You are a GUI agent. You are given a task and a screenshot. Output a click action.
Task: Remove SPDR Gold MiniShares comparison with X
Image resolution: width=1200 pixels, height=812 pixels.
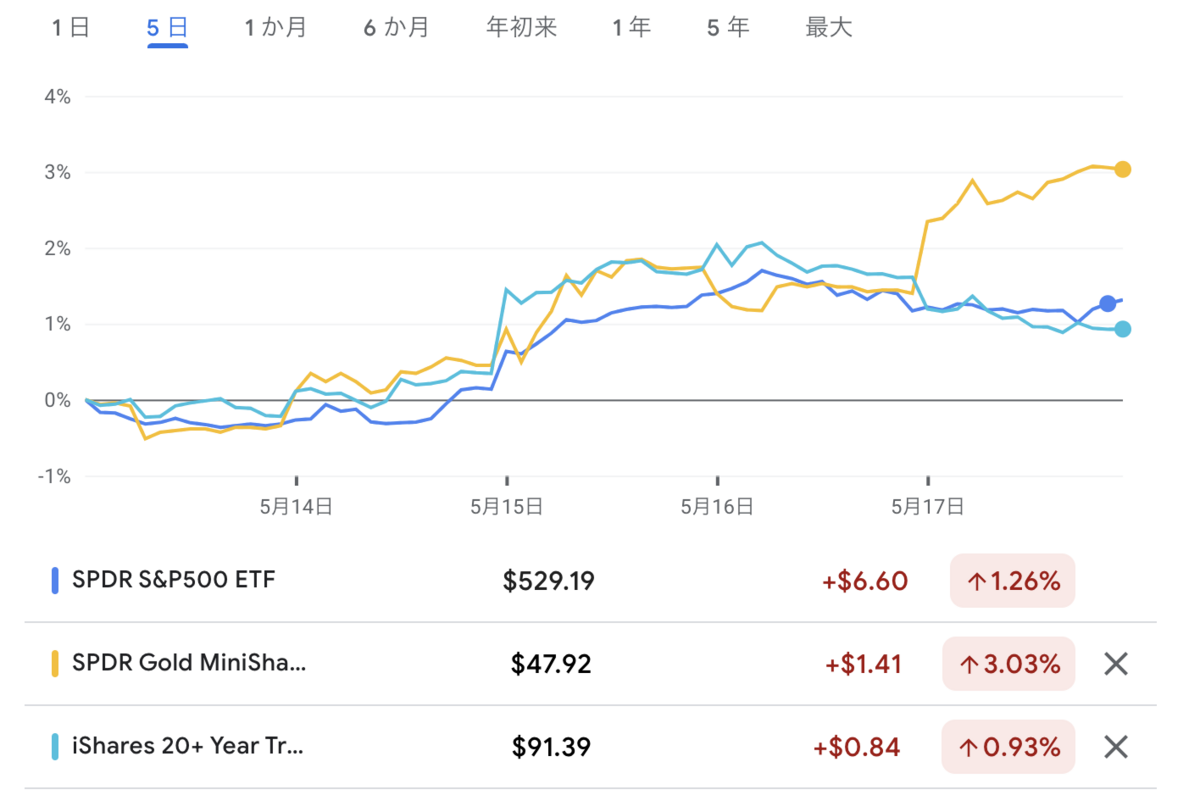pyautogui.click(x=1115, y=664)
